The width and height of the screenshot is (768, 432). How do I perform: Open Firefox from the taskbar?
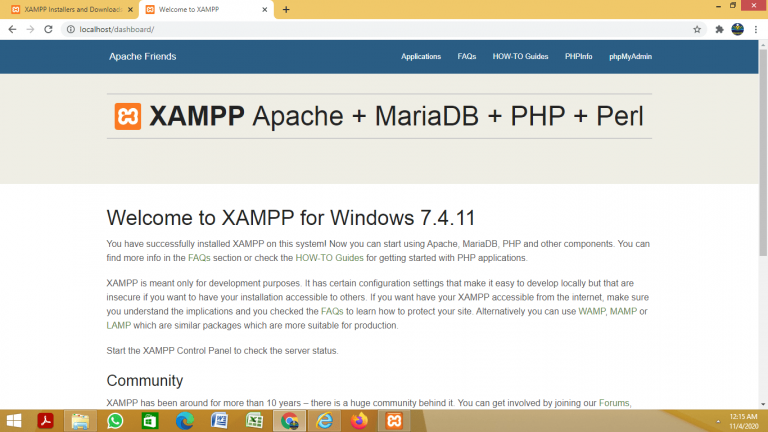coord(359,421)
